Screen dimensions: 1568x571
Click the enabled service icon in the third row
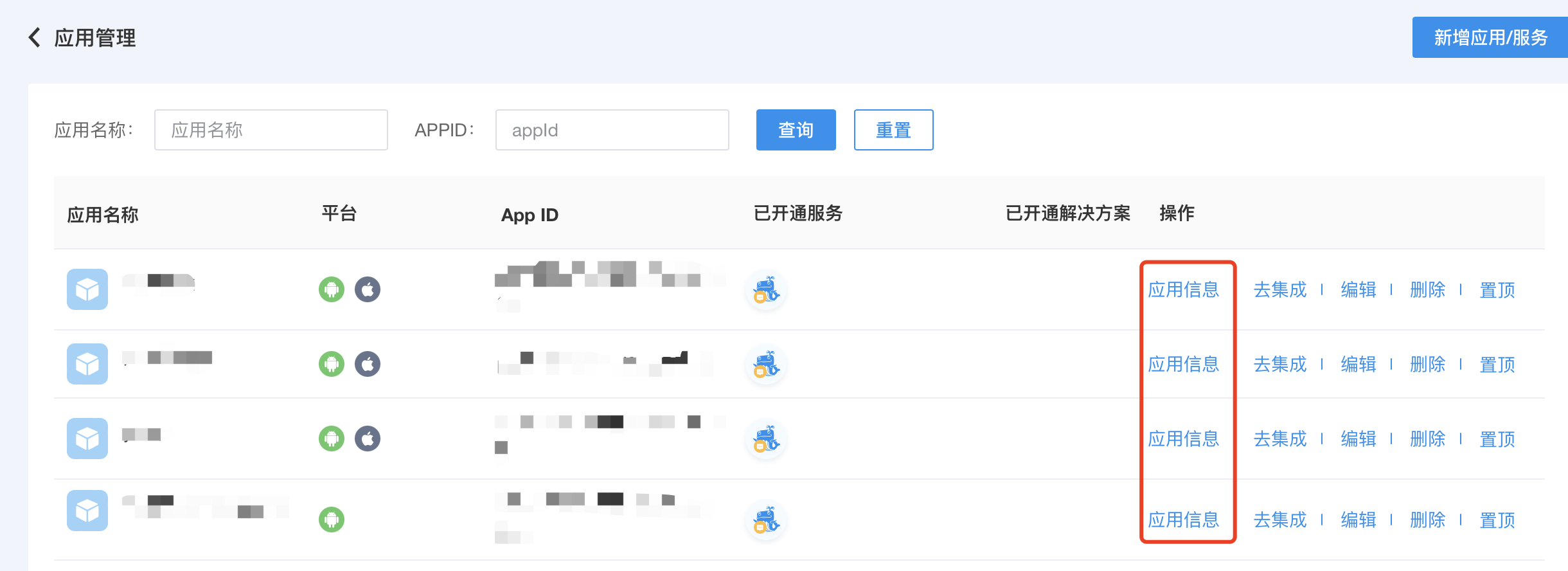pos(766,439)
